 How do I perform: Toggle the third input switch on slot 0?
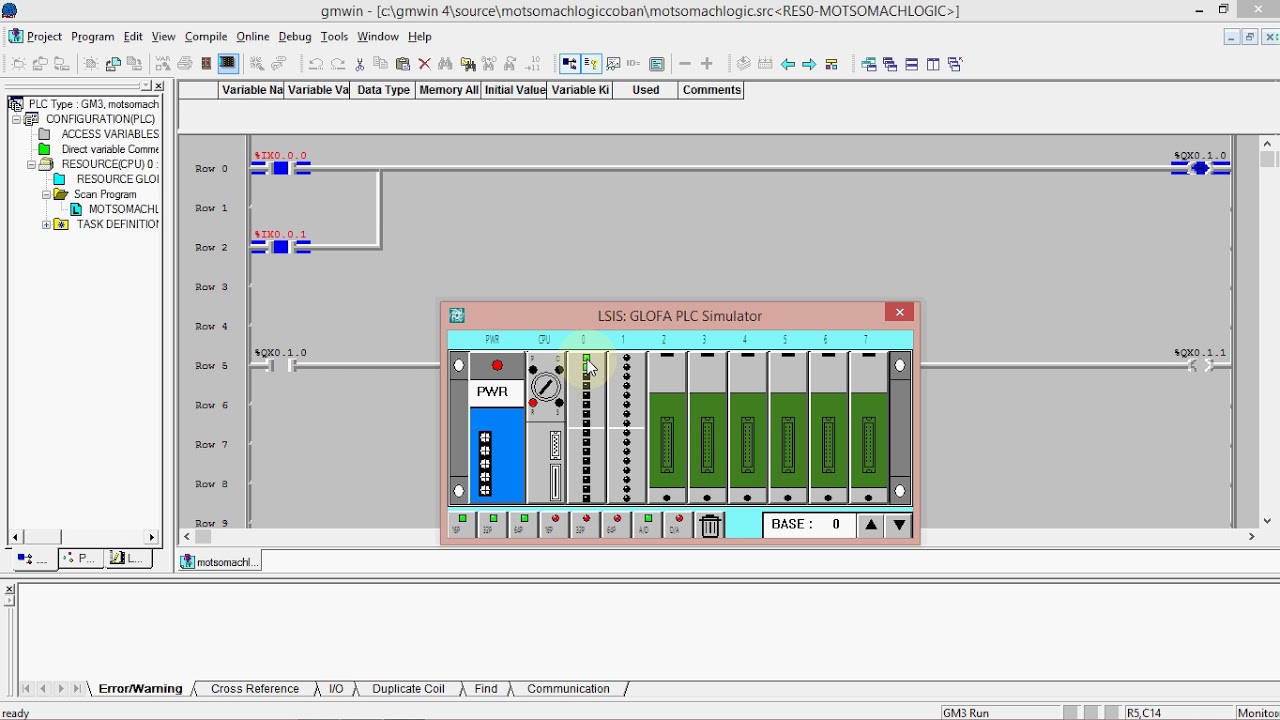click(x=586, y=377)
